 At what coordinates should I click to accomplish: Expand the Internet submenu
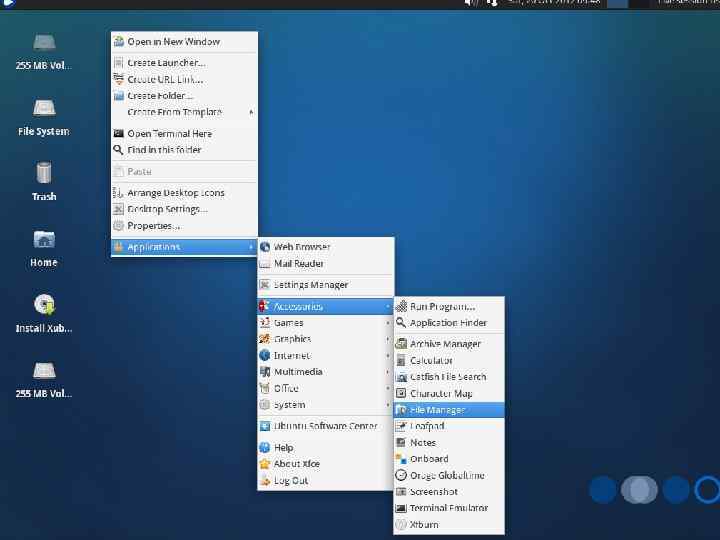coord(326,355)
